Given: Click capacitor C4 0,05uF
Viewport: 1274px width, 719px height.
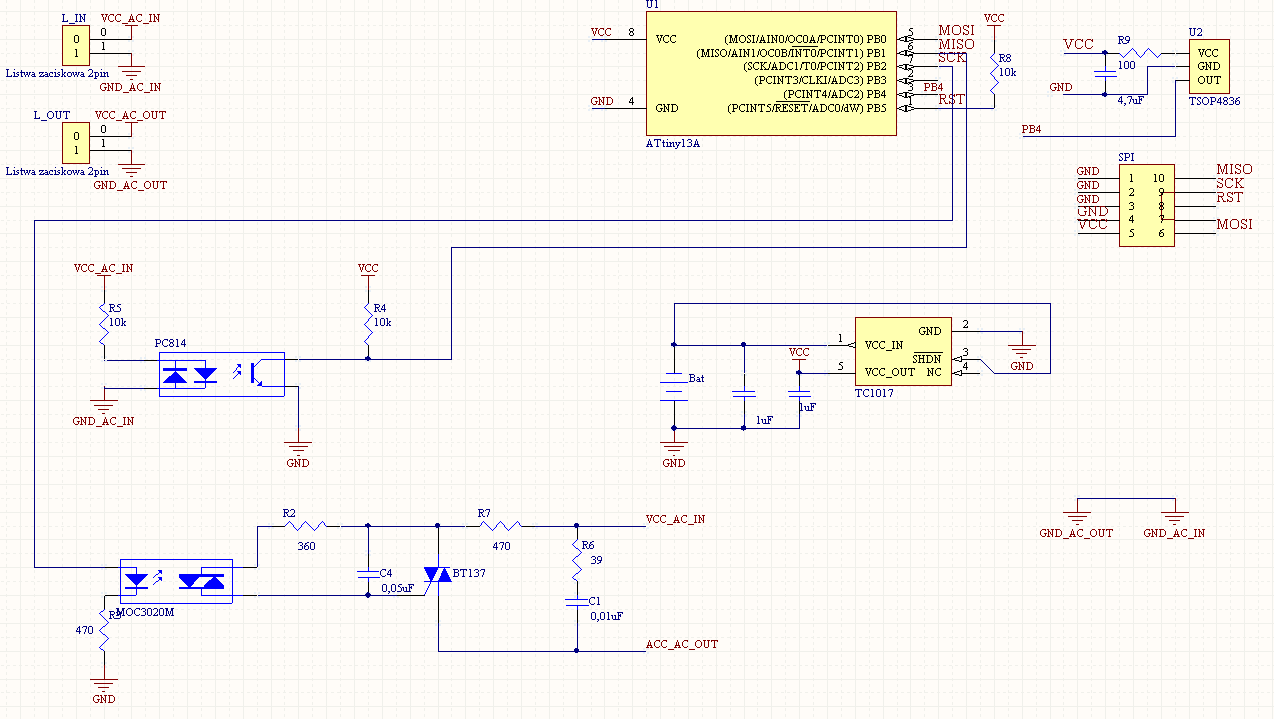Looking at the screenshot, I should coord(369,575).
